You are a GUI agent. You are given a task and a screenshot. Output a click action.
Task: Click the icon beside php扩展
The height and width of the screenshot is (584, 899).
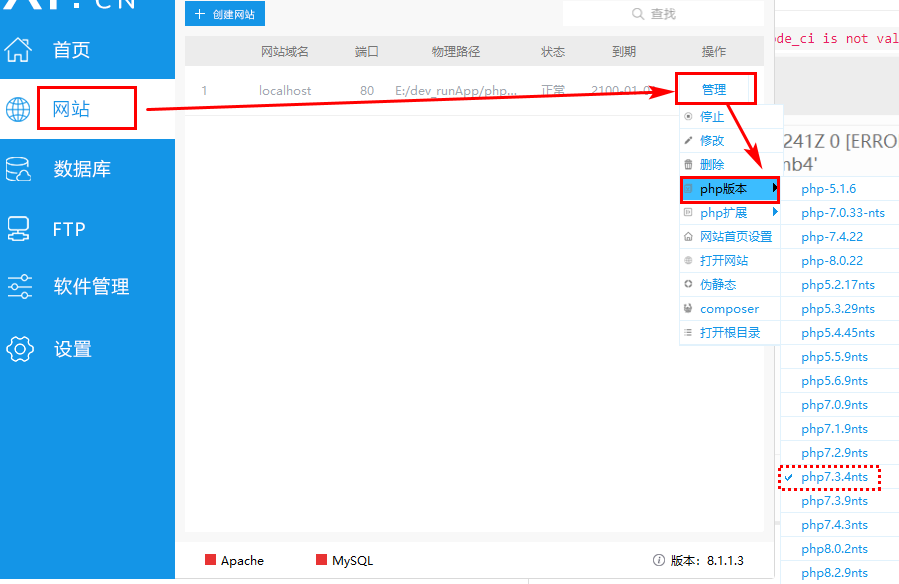[688, 213]
